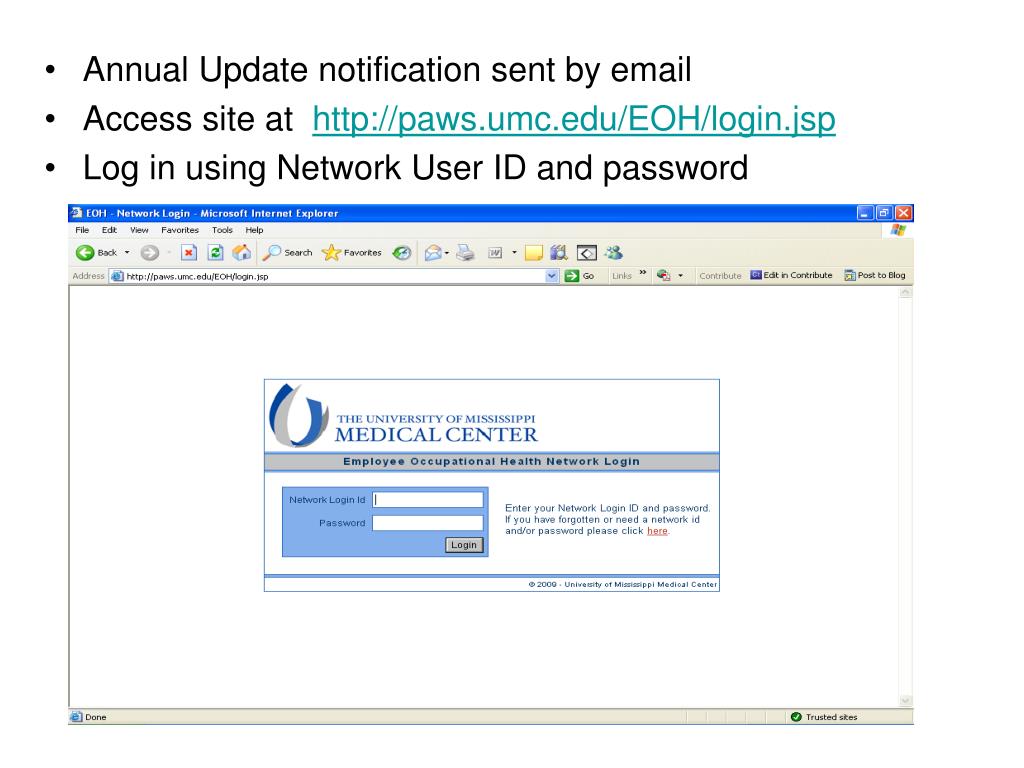Minimize the Internet Explorer window
This screenshot has width=1024, height=768.
(x=865, y=213)
